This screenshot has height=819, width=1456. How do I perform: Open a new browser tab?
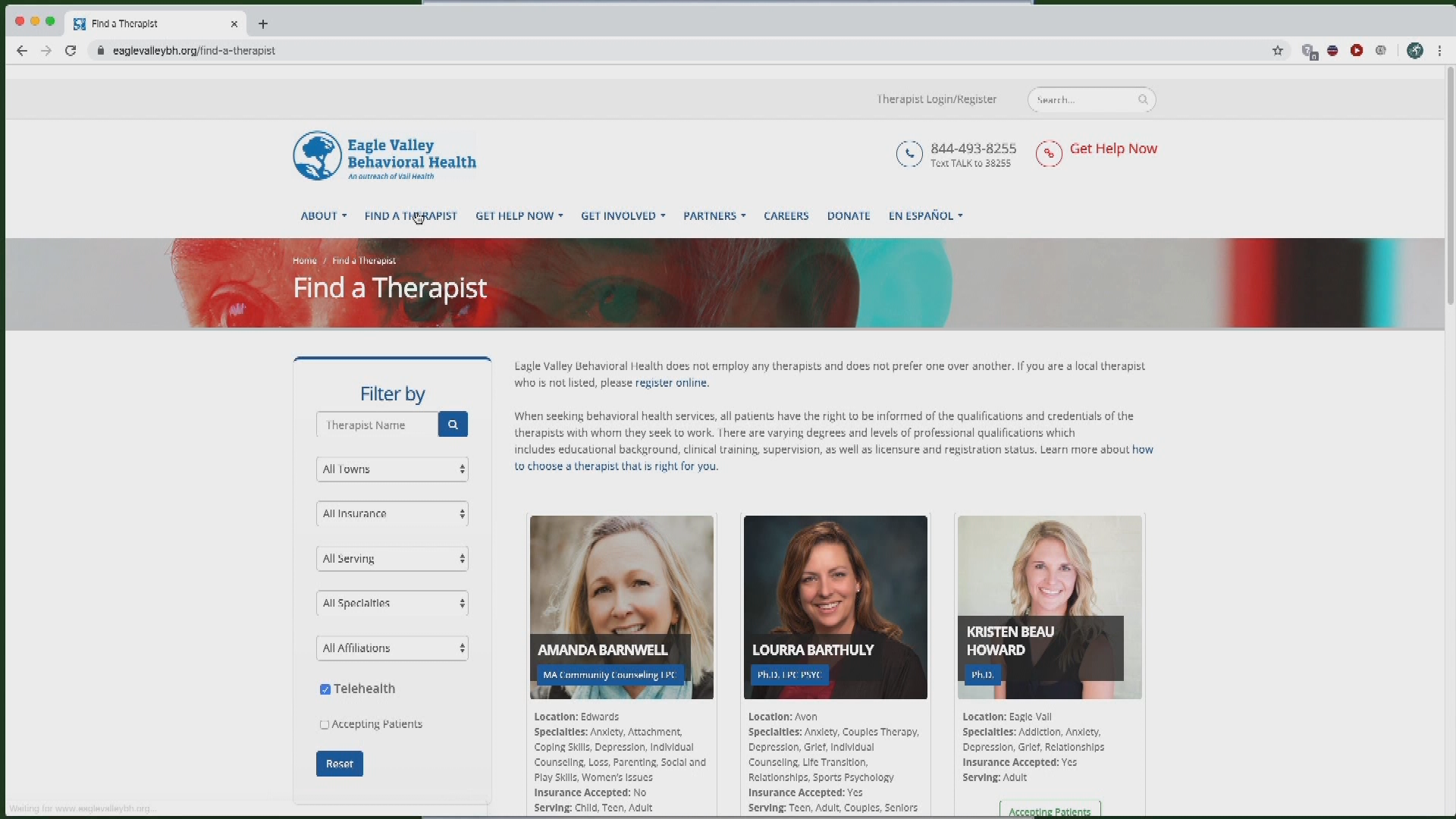tap(263, 24)
